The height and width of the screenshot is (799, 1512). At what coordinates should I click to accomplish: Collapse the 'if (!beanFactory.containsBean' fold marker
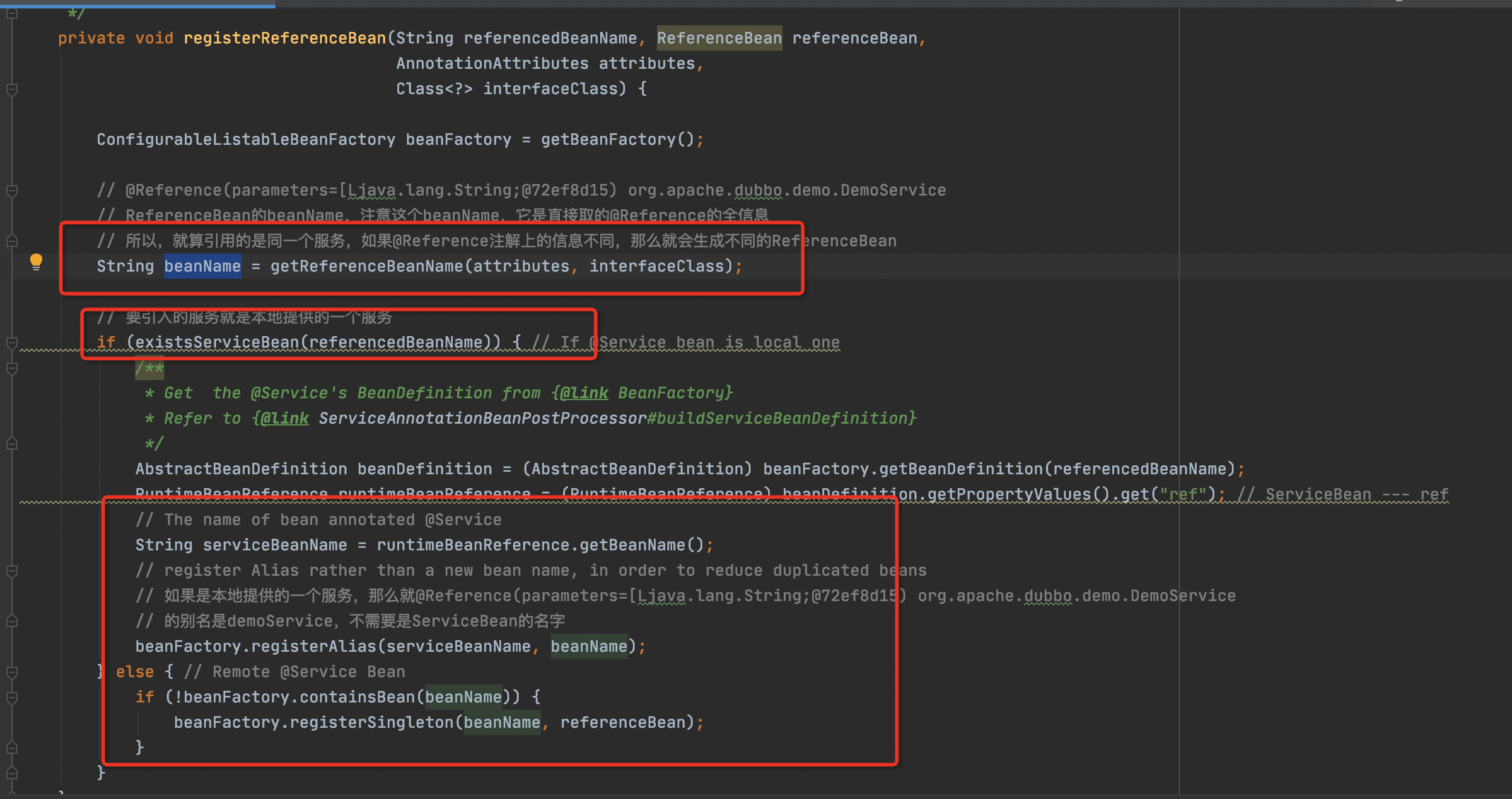pos(11,698)
